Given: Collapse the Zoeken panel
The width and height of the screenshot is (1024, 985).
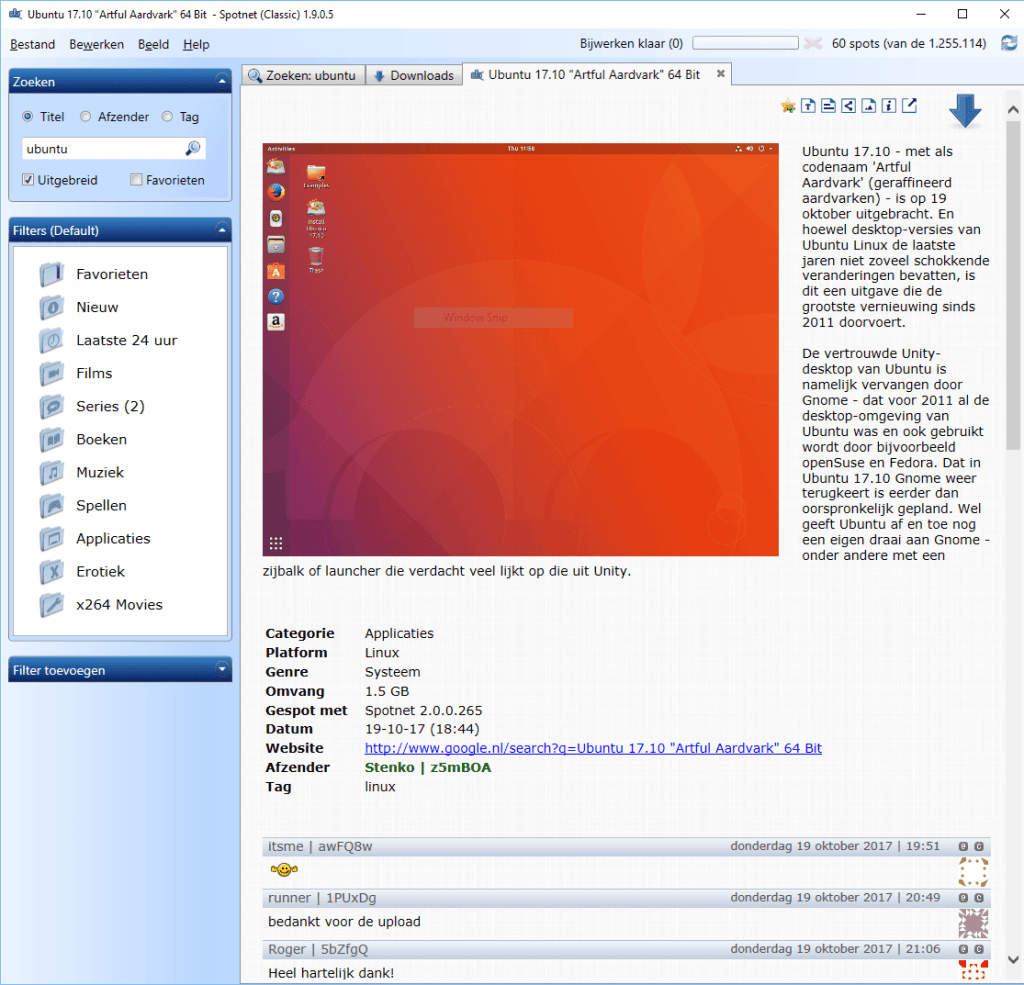Looking at the screenshot, I should 223,81.
